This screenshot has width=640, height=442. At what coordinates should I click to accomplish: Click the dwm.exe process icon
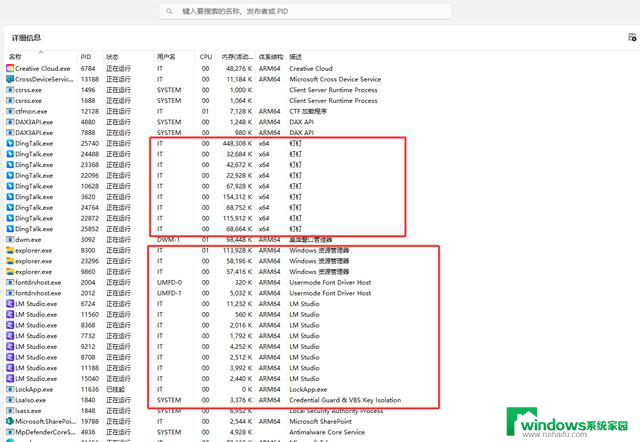coord(10,240)
